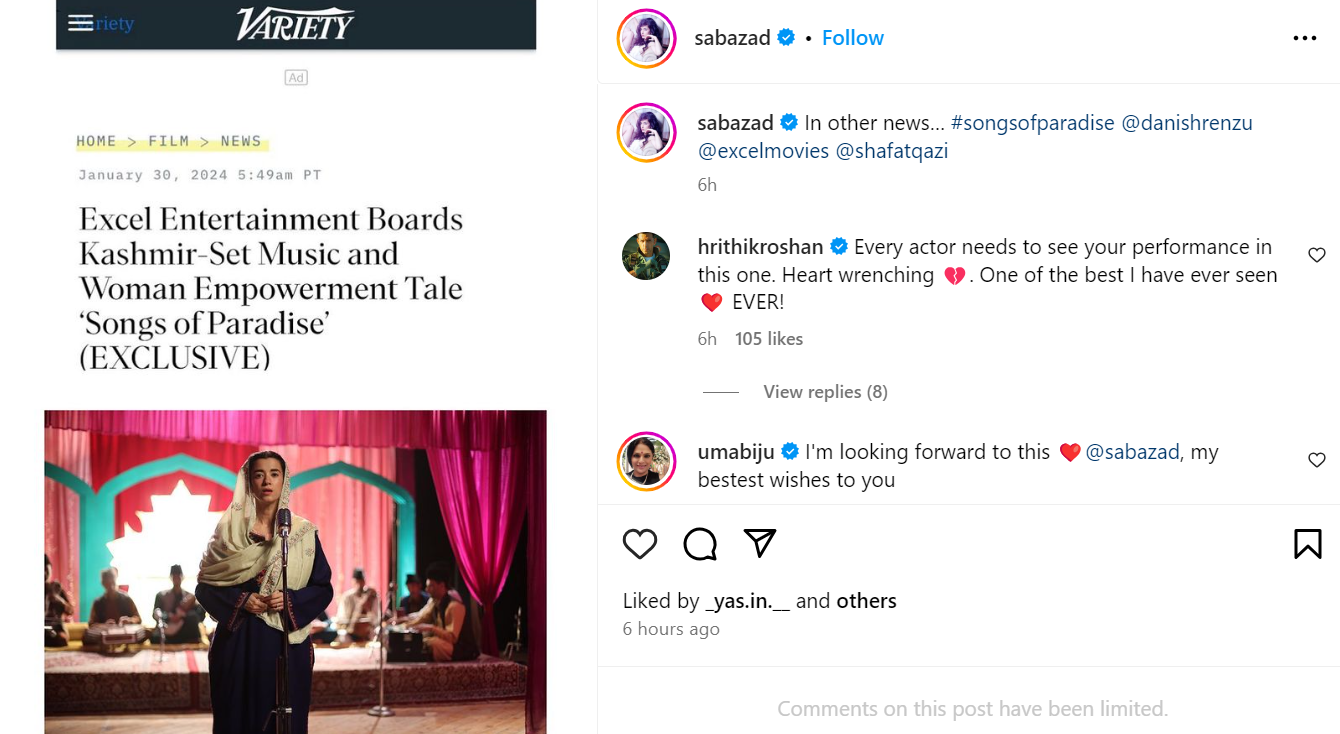Open the @shafatqazi mention
Viewport: 1340px width, 734px height.
892,151
